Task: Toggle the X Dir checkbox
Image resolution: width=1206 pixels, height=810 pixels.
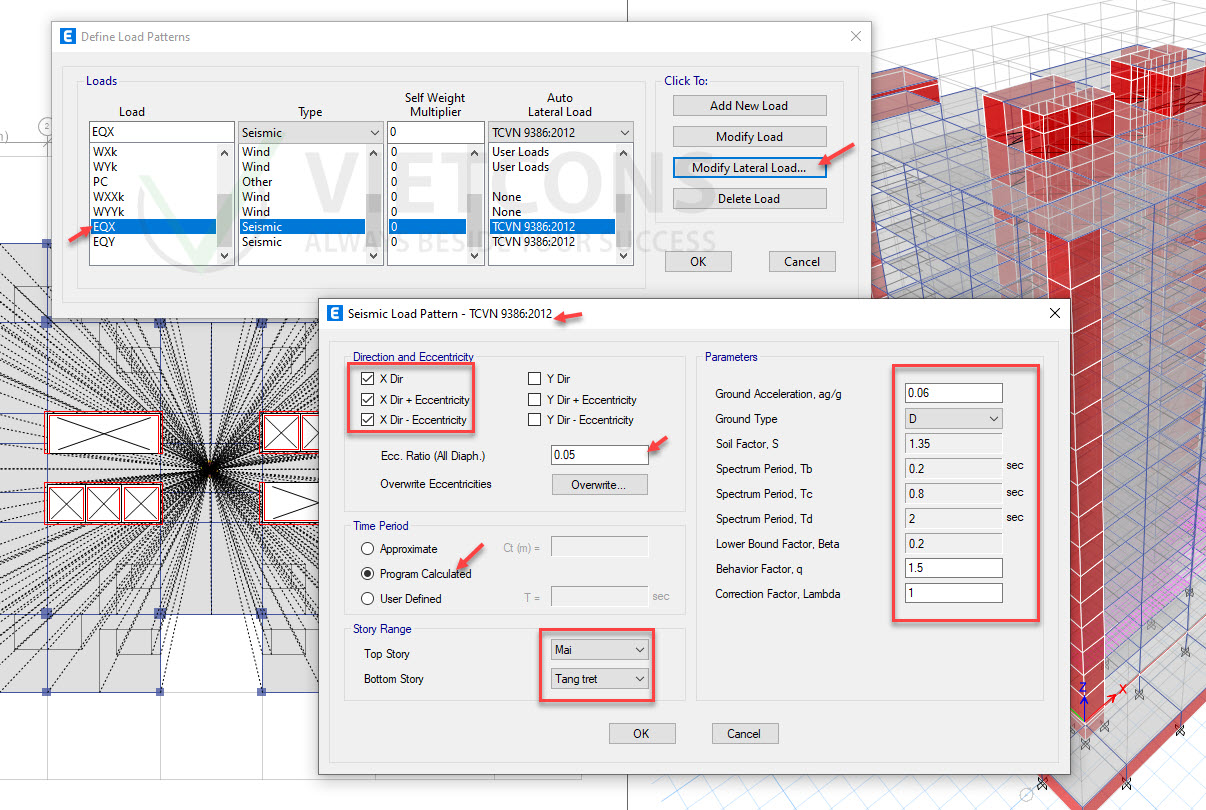Action: click(x=367, y=379)
